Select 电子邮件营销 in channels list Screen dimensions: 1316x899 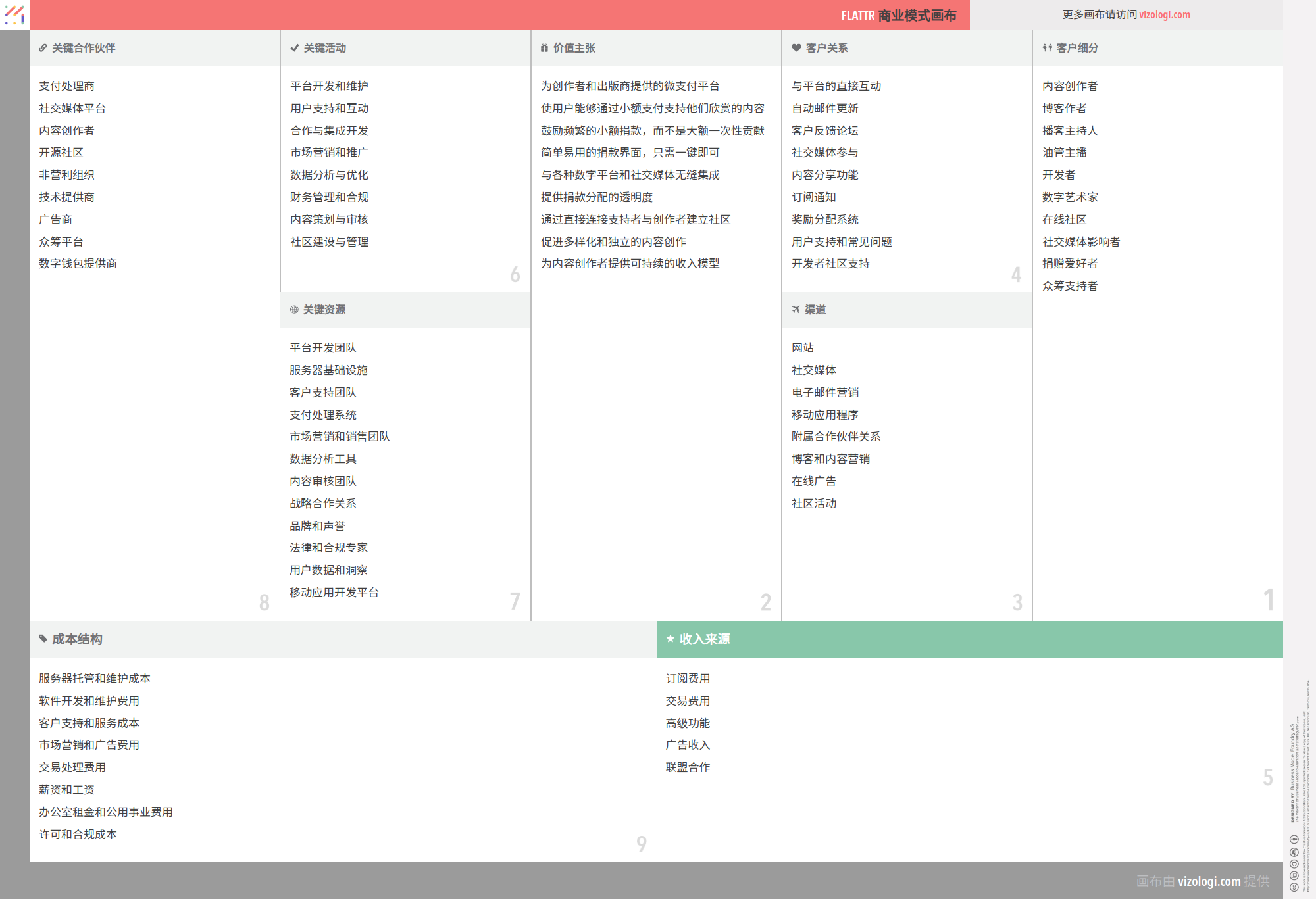(824, 393)
